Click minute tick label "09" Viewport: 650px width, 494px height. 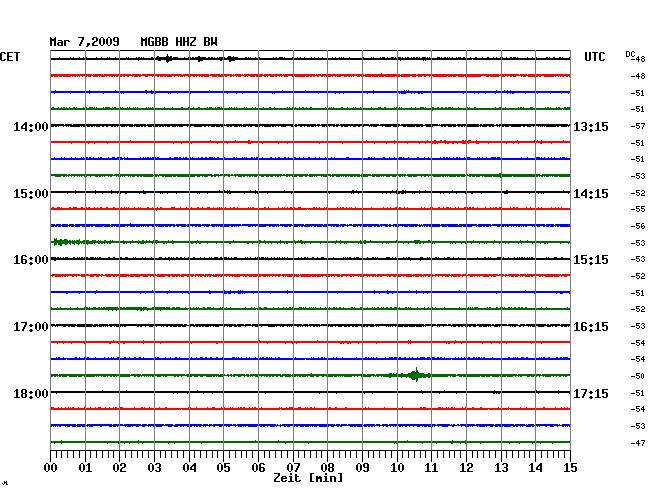(362, 468)
